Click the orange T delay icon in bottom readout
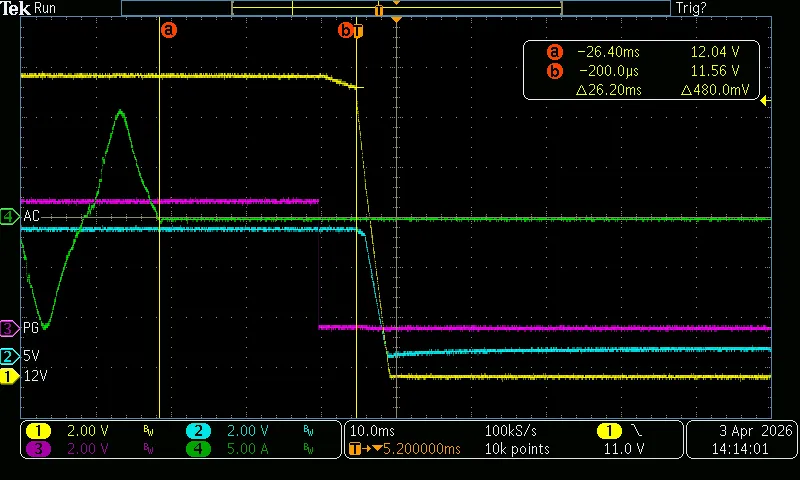The height and width of the screenshot is (480, 800). click(x=356, y=449)
